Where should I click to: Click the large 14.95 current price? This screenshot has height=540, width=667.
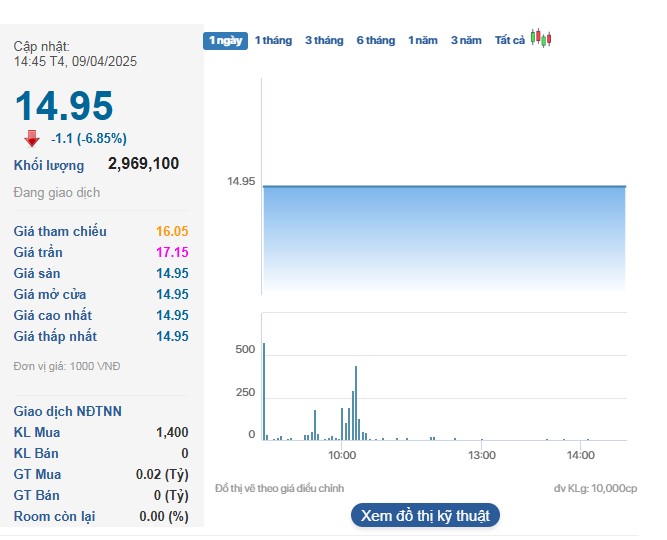click(63, 106)
